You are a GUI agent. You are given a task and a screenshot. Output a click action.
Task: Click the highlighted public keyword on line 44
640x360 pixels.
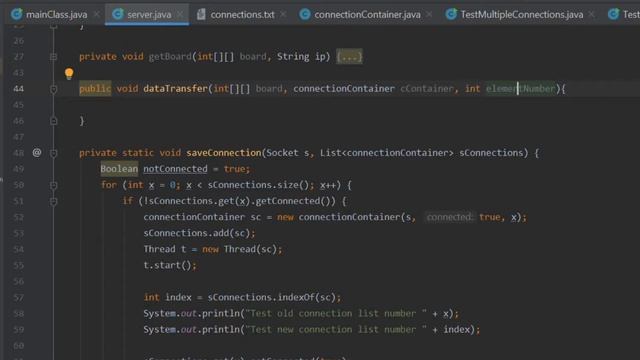point(95,89)
